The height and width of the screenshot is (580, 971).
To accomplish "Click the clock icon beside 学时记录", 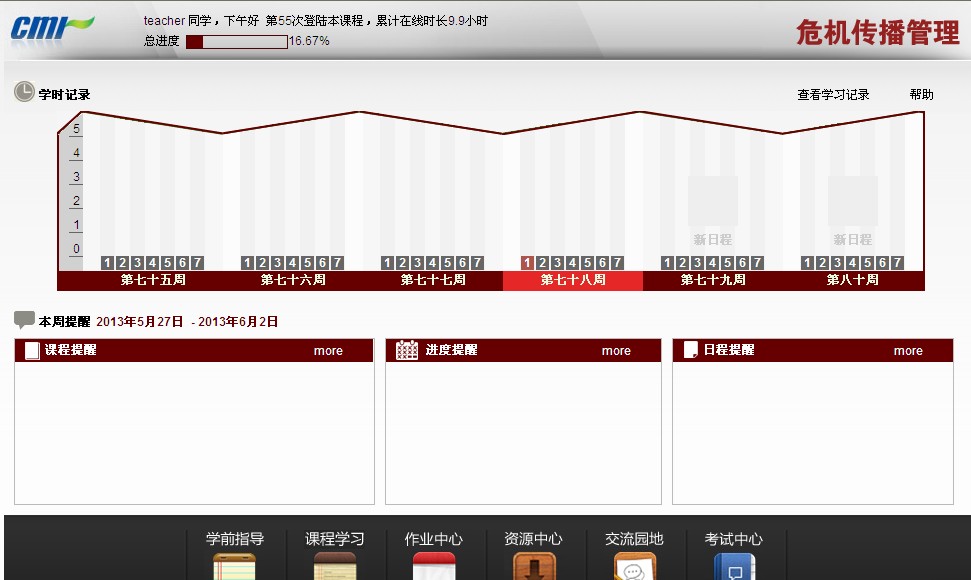I will click(x=24, y=93).
